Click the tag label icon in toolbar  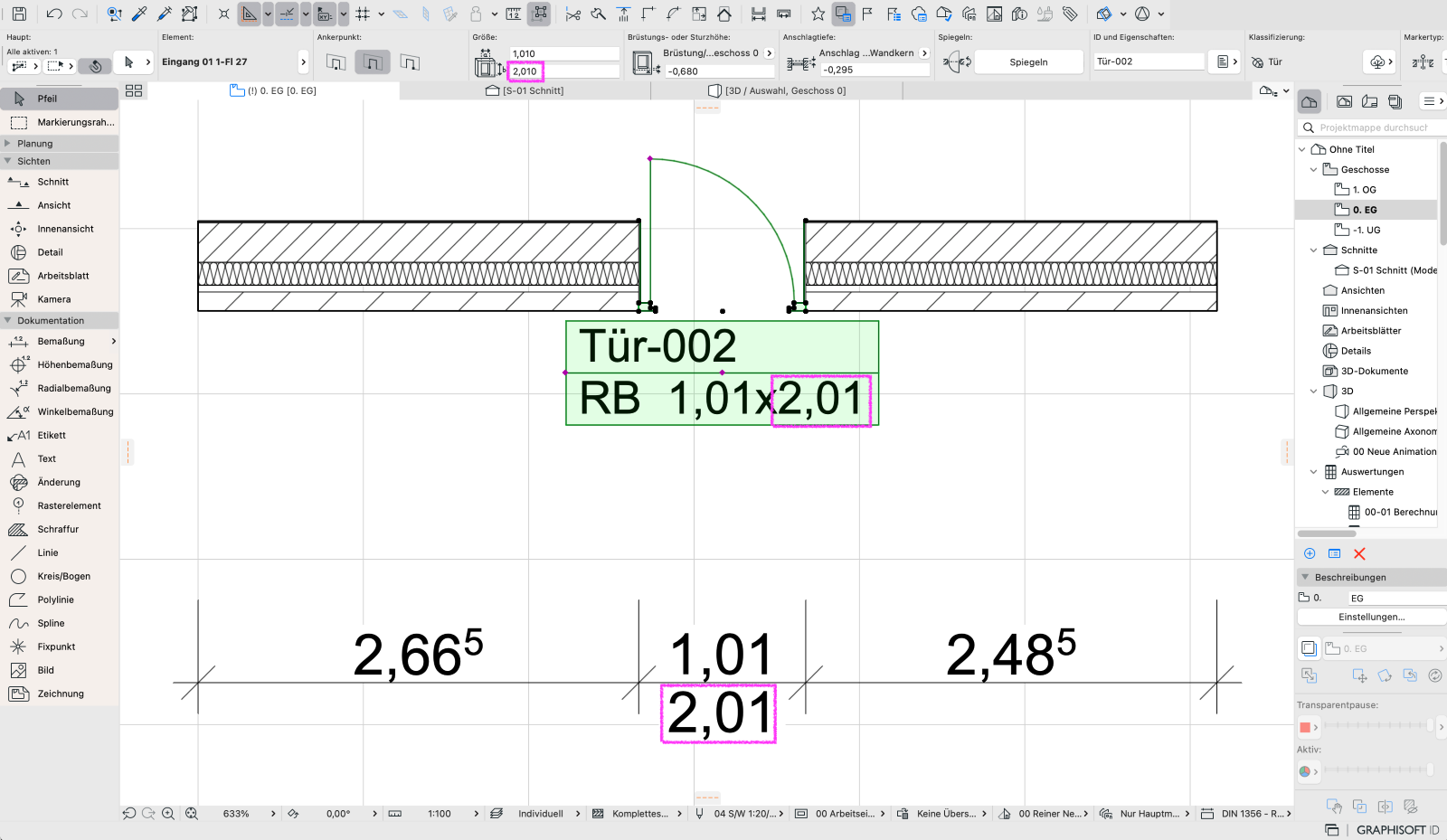1070,14
